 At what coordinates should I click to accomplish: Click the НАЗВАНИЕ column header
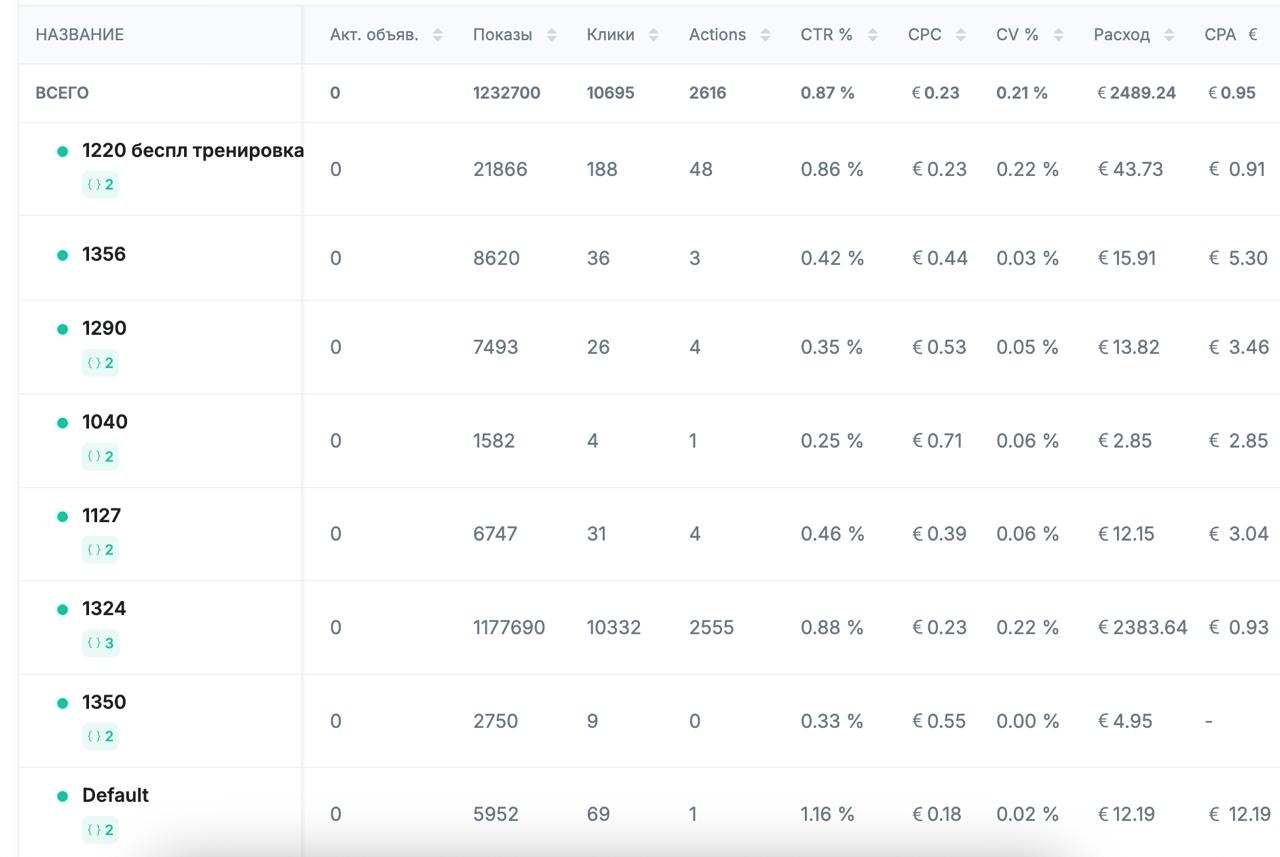pyautogui.click(x=80, y=35)
